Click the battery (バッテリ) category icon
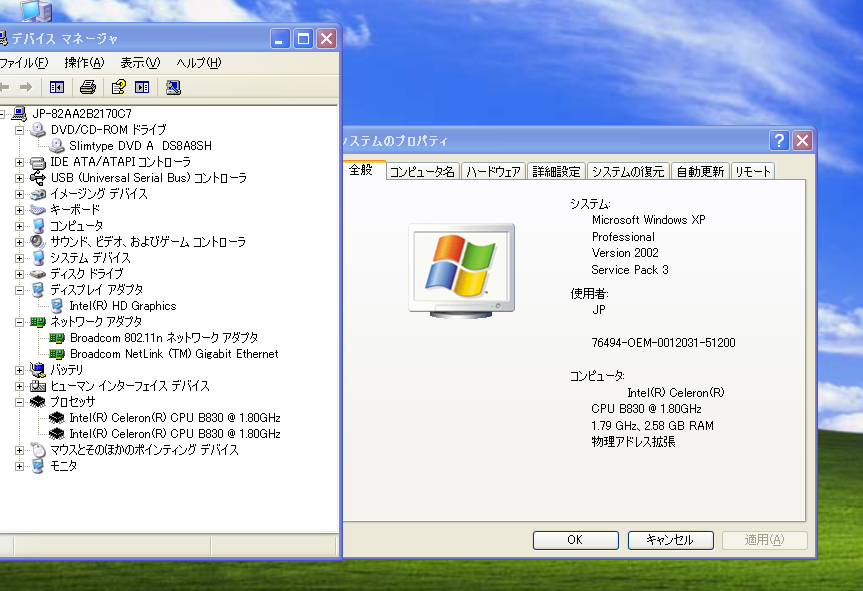The image size is (863, 591). [x=37, y=369]
